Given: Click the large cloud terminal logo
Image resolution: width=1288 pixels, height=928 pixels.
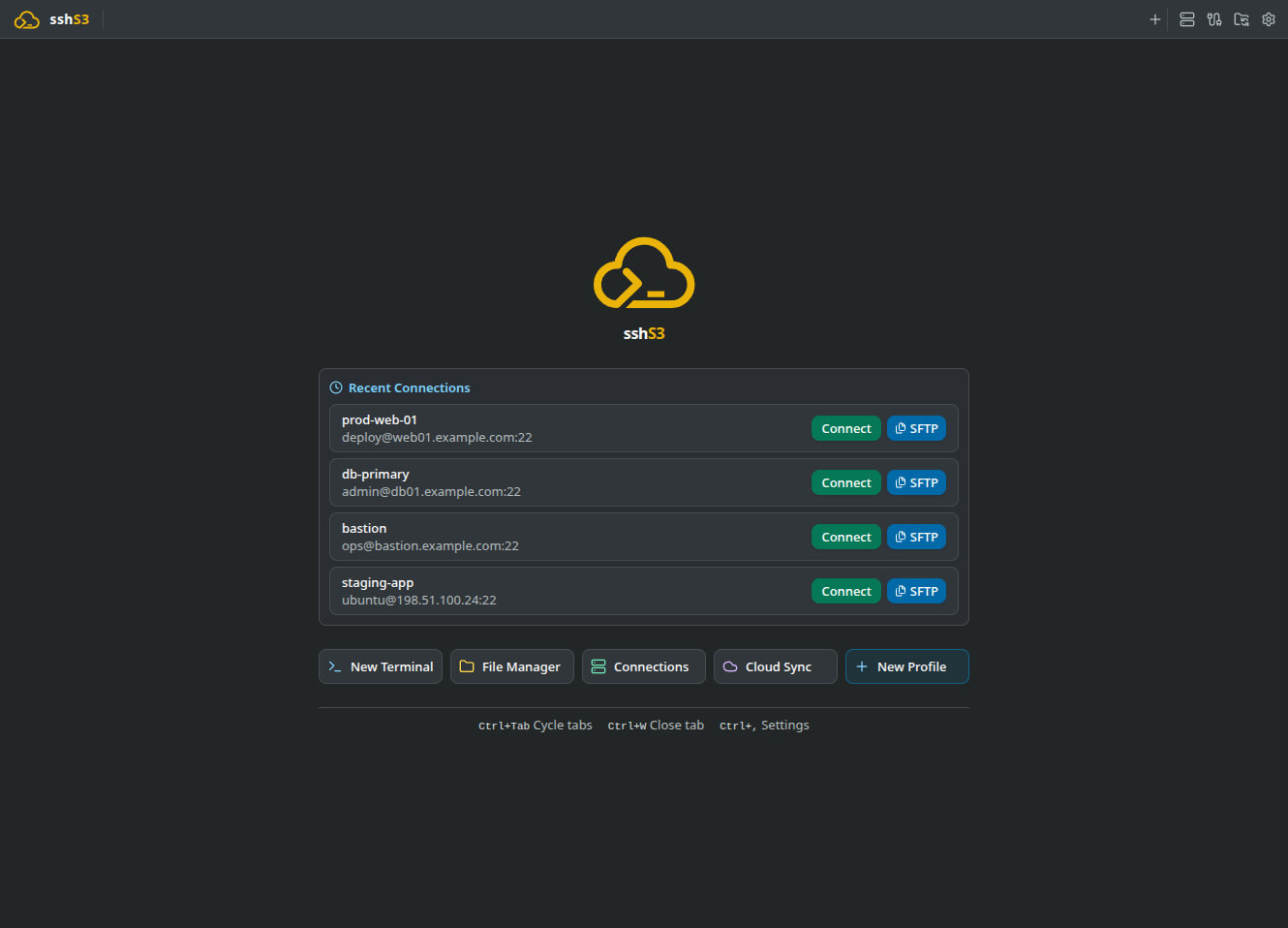Looking at the screenshot, I should point(644,273).
